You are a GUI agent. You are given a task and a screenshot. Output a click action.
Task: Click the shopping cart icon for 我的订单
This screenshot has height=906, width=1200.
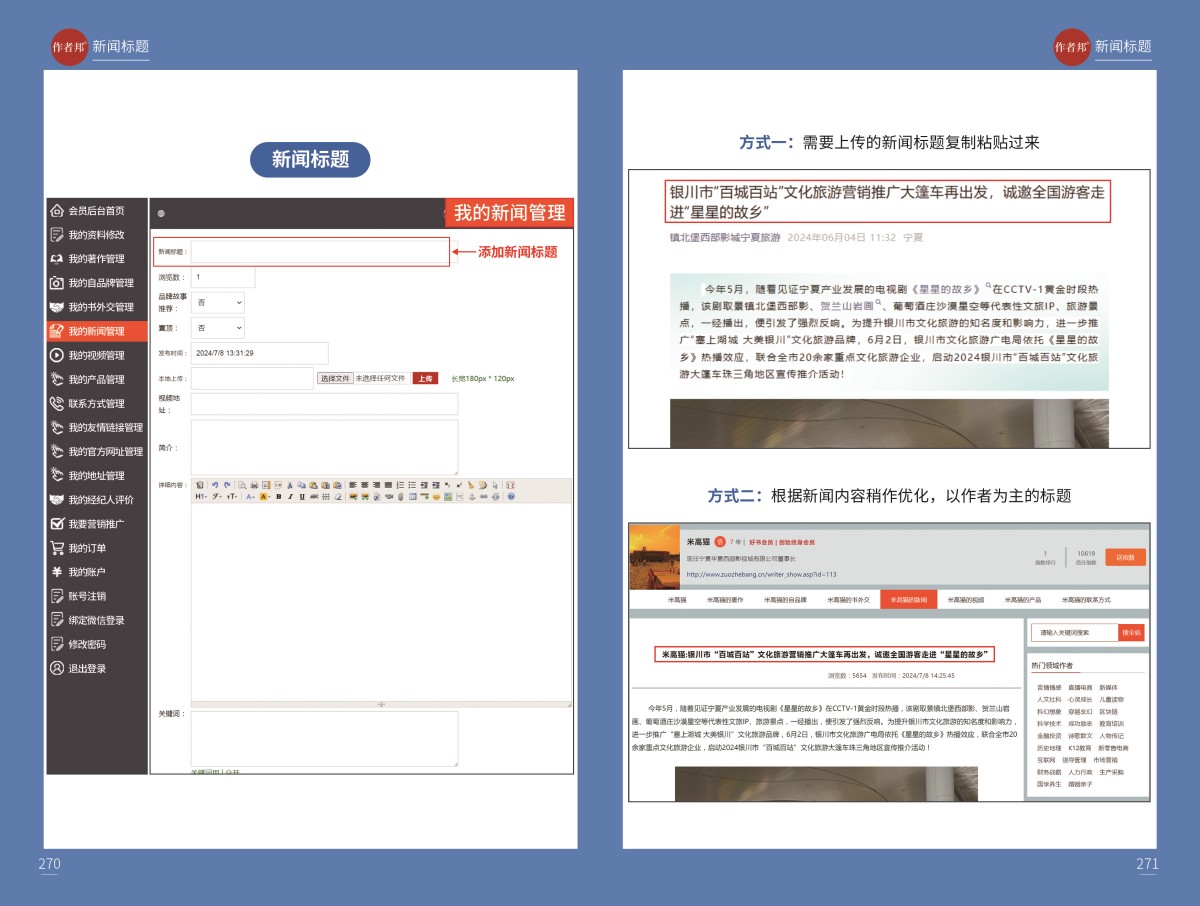(57, 548)
